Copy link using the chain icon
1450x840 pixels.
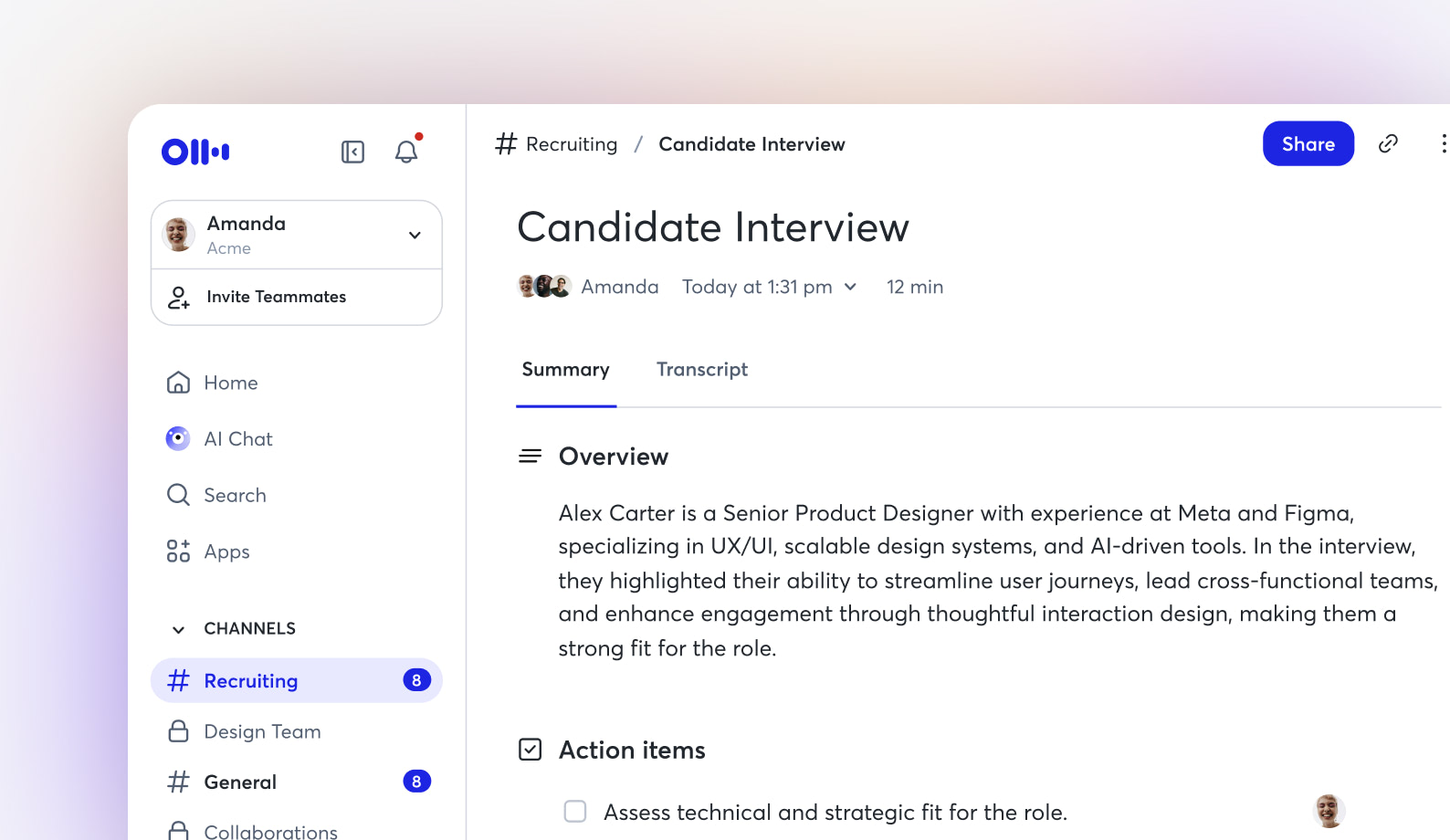1388,143
